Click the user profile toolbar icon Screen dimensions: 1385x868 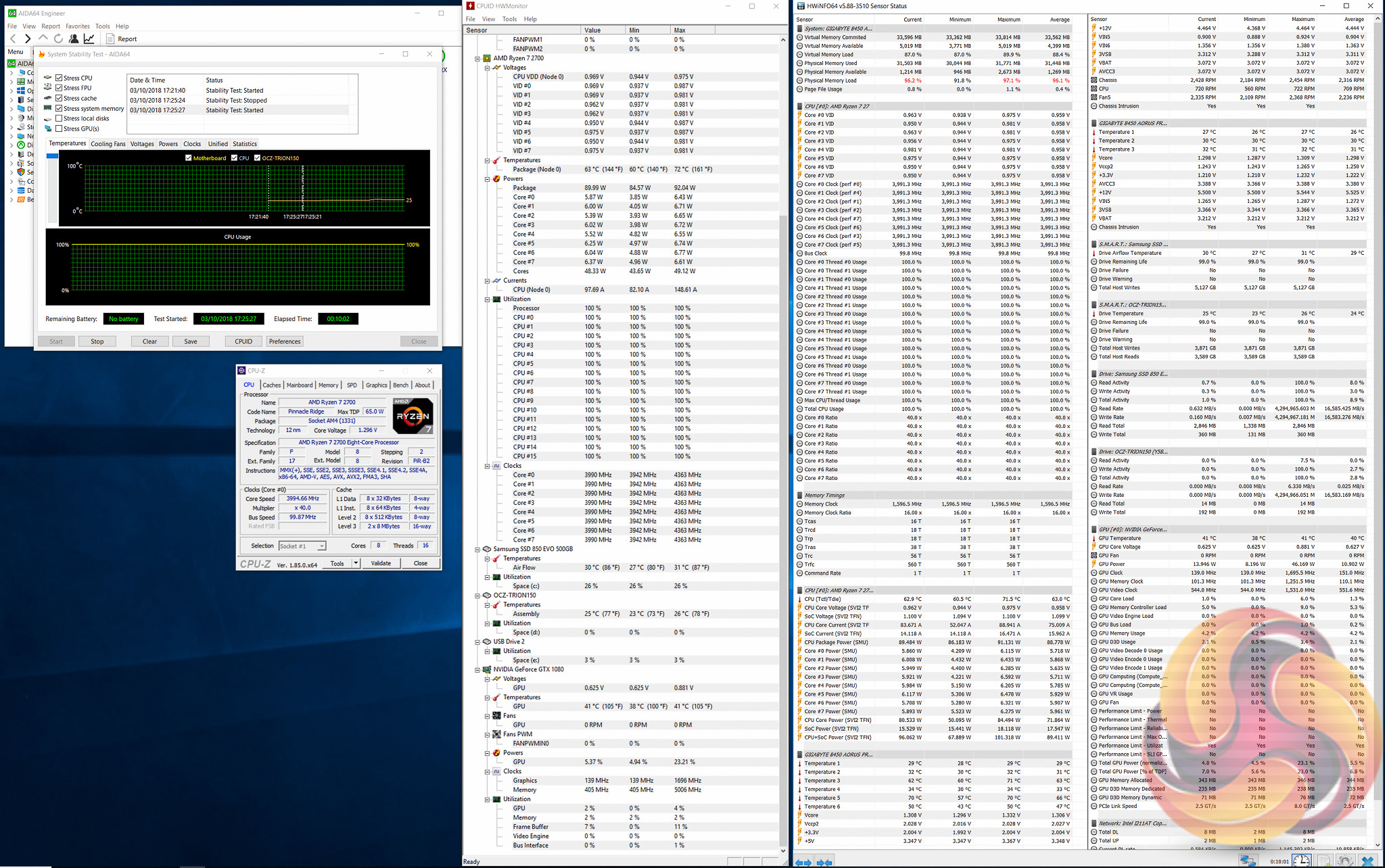pyautogui.click(x=74, y=39)
